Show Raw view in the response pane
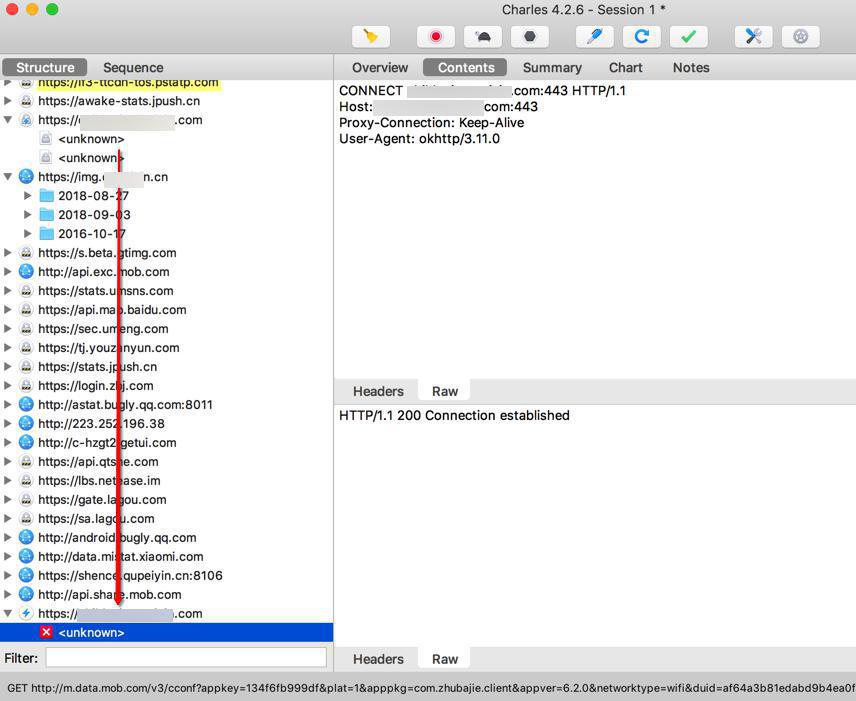The height and width of the screenshot is (701, 856). 445,659
